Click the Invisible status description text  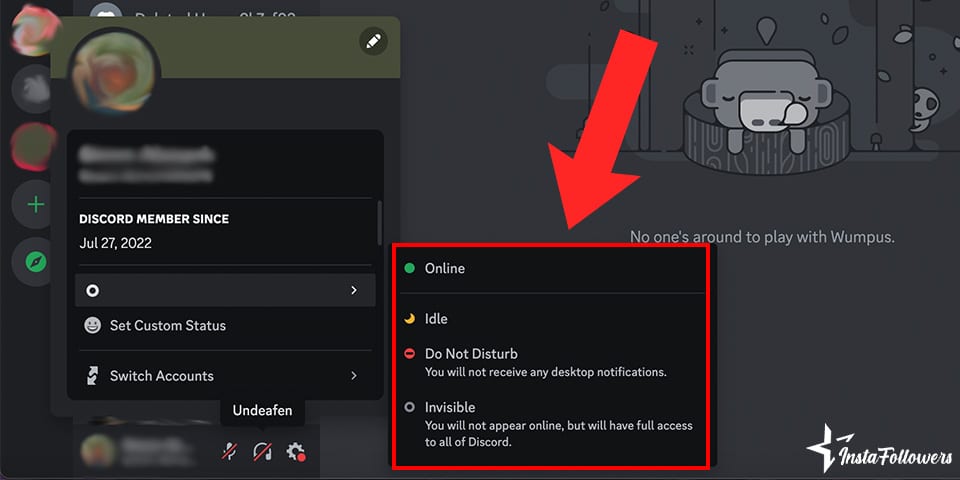tap(559, 433)
